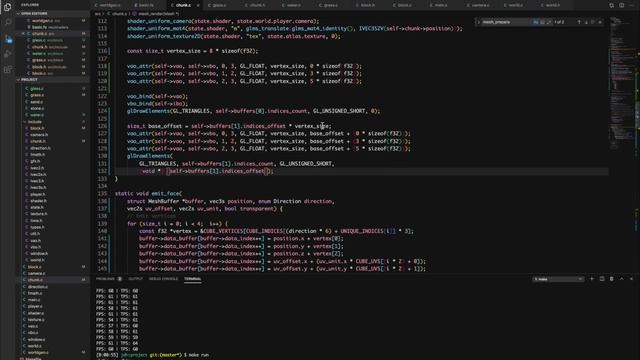Switch to the DEBUG CONSOLE panel tab

163,279
